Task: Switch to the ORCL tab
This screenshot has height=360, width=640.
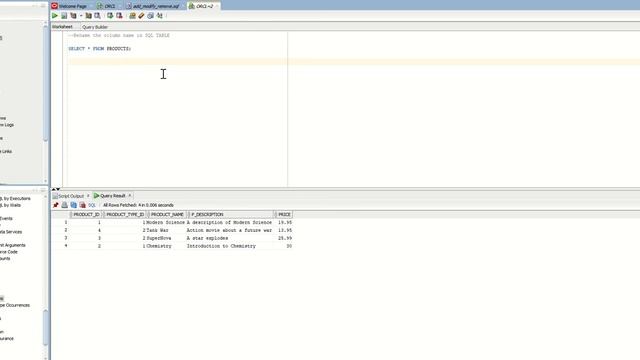Action: point(107,6)
